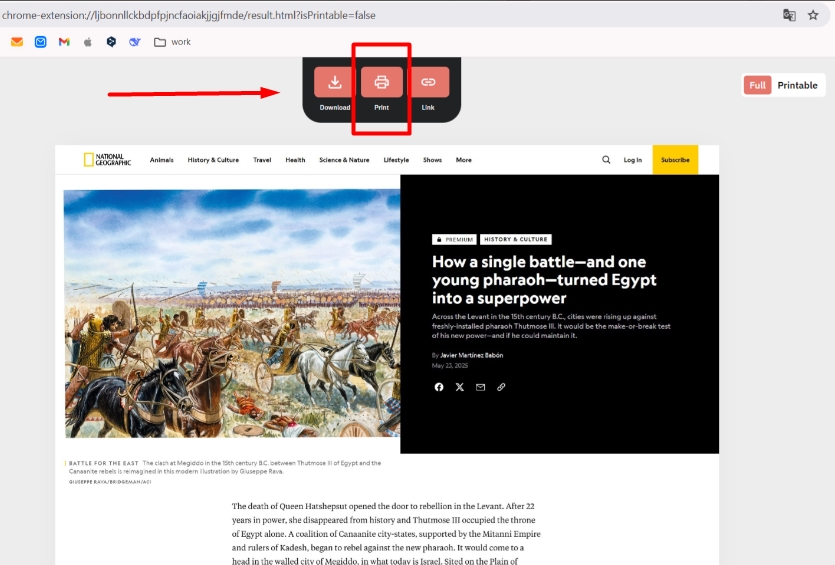
Task: Share the article on X
Action: coord(460,387)
